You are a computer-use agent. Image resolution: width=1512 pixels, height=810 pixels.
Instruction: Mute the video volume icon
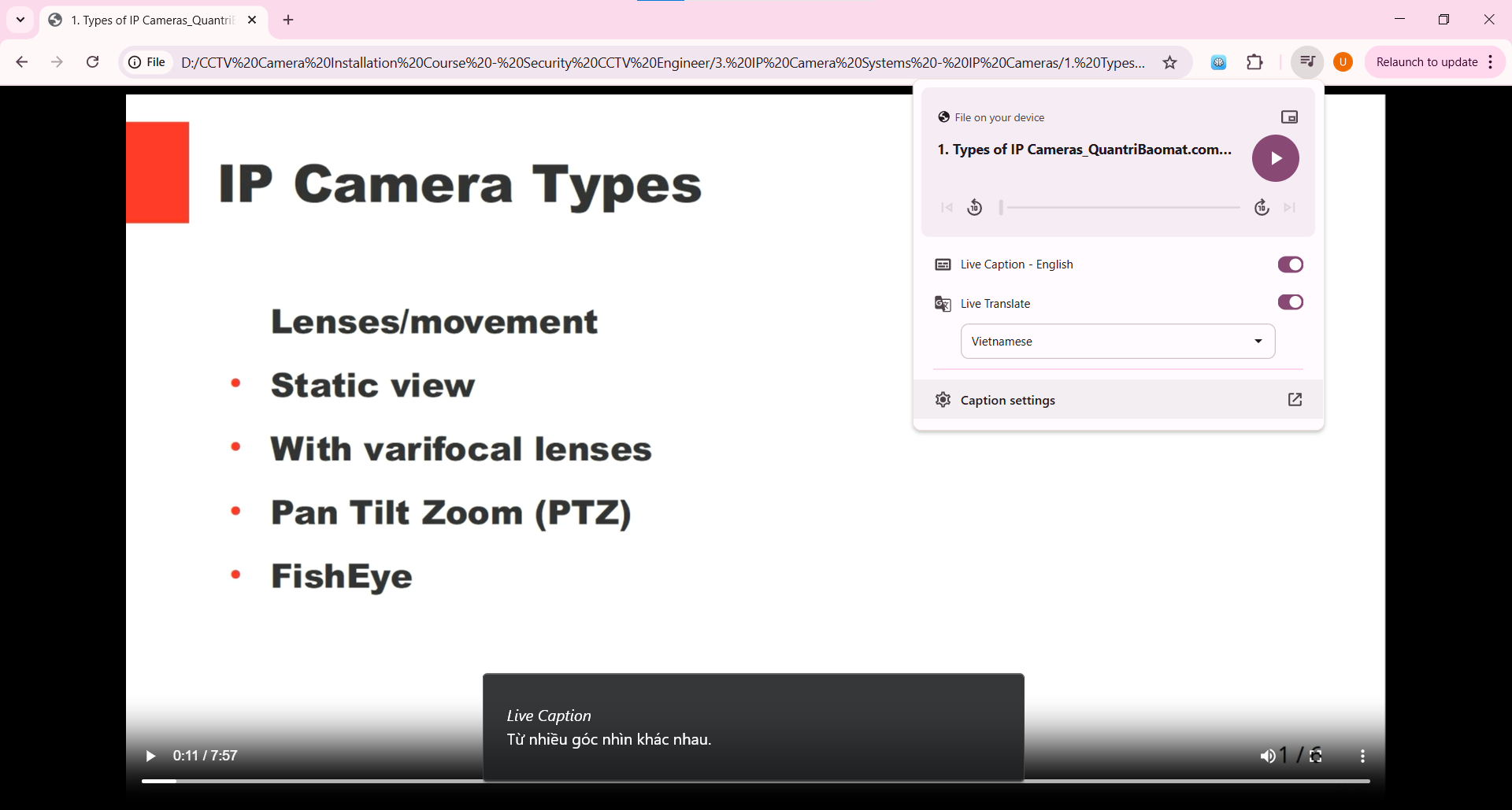tap(1267, 756)
